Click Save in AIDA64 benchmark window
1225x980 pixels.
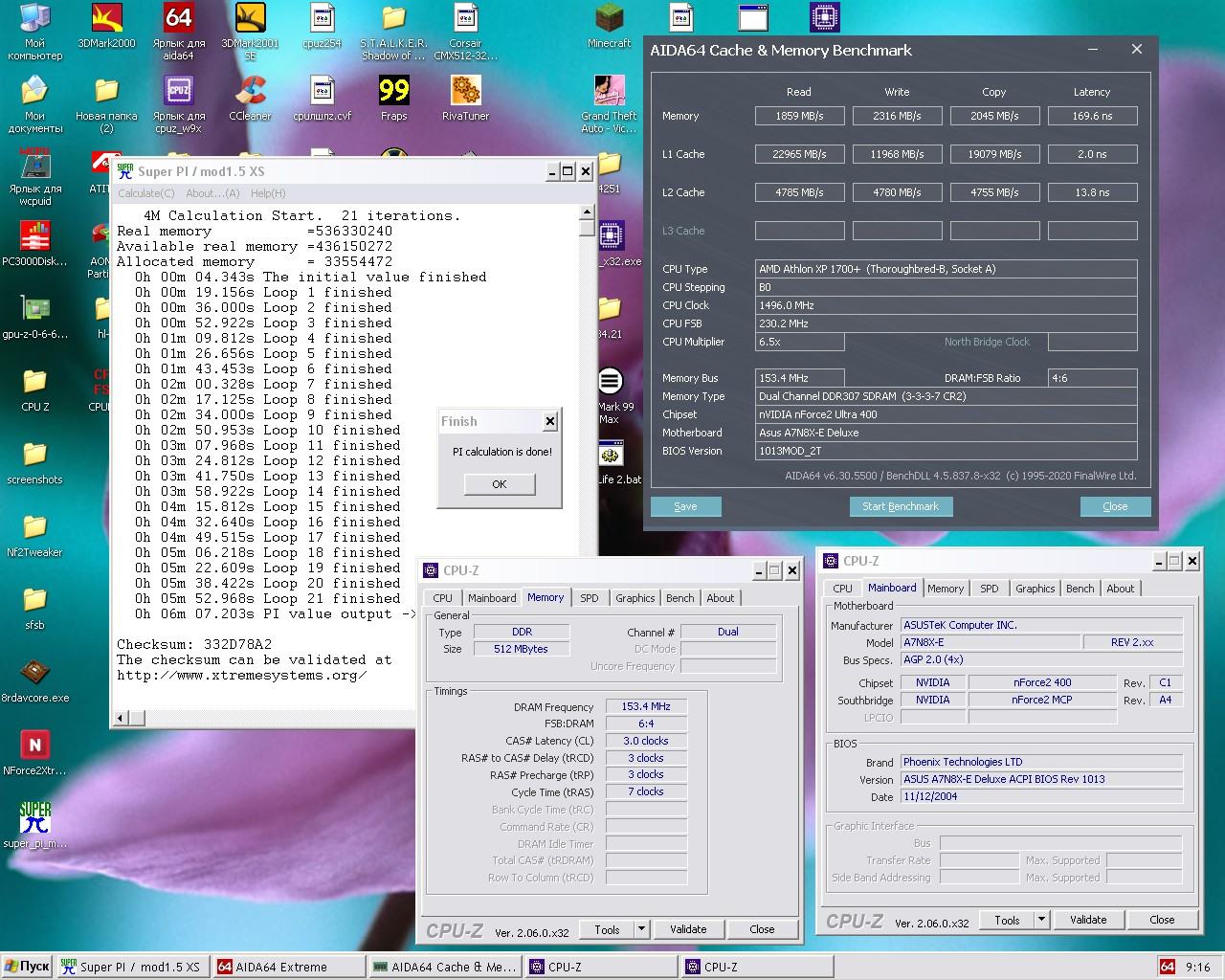pos(685,506)
